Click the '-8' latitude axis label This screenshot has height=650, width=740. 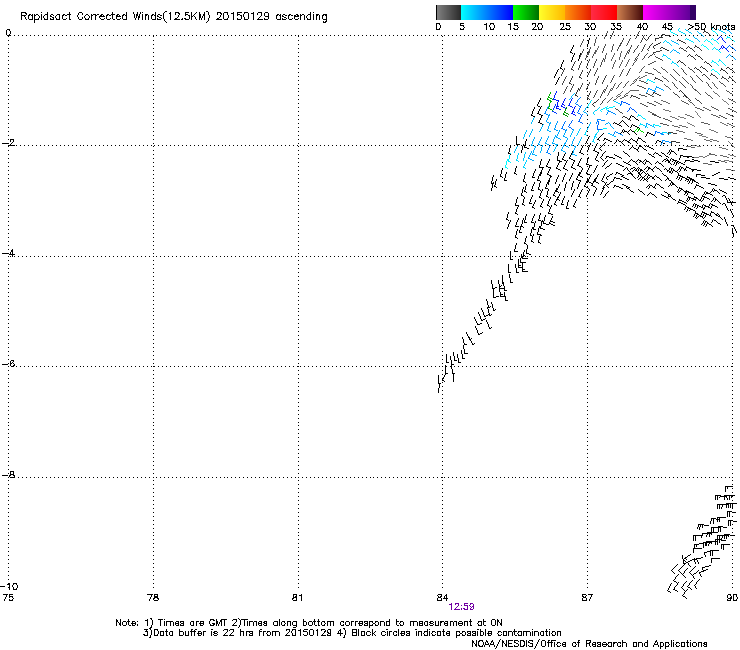coord(8,474)
